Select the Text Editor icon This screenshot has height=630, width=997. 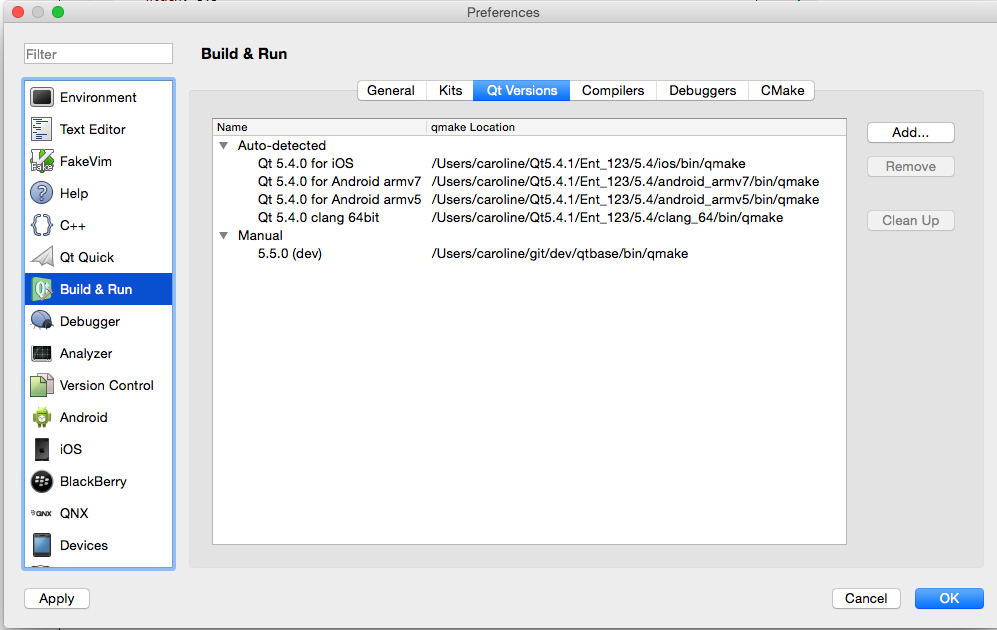(42, 129)
